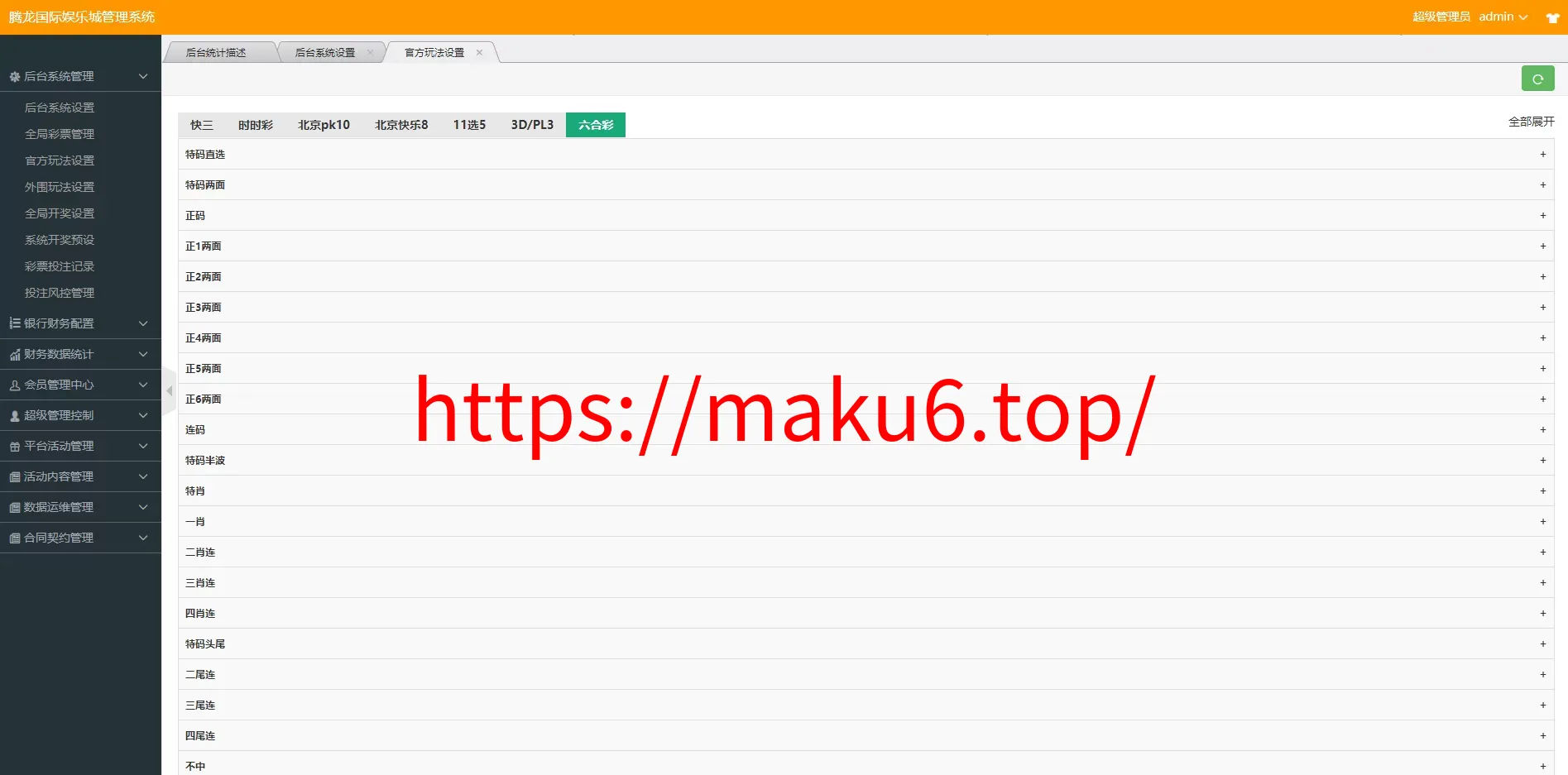Switch to the 3D/PL3 game tab
Image resolution: width=1568 pixels, height=775 pixels.
pos(532,125)
